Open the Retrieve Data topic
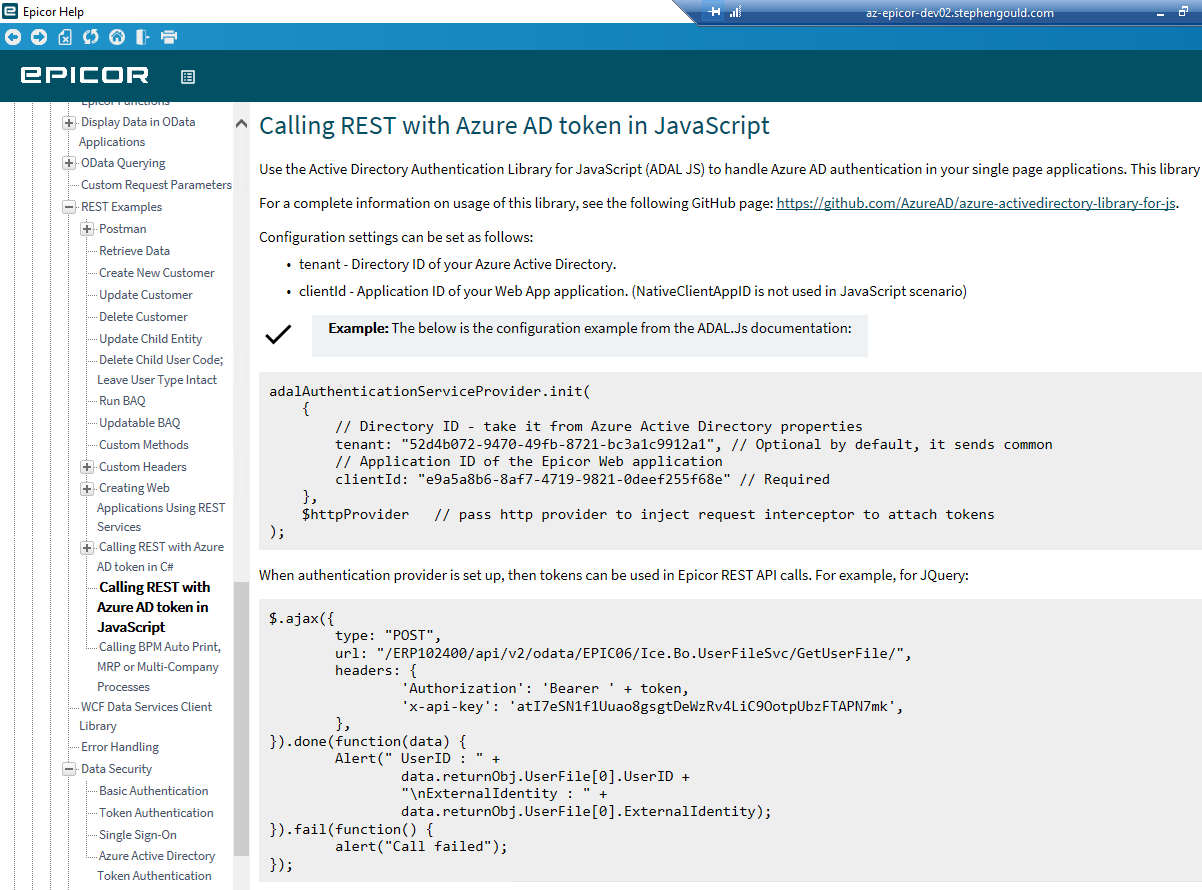 [134, 251]
